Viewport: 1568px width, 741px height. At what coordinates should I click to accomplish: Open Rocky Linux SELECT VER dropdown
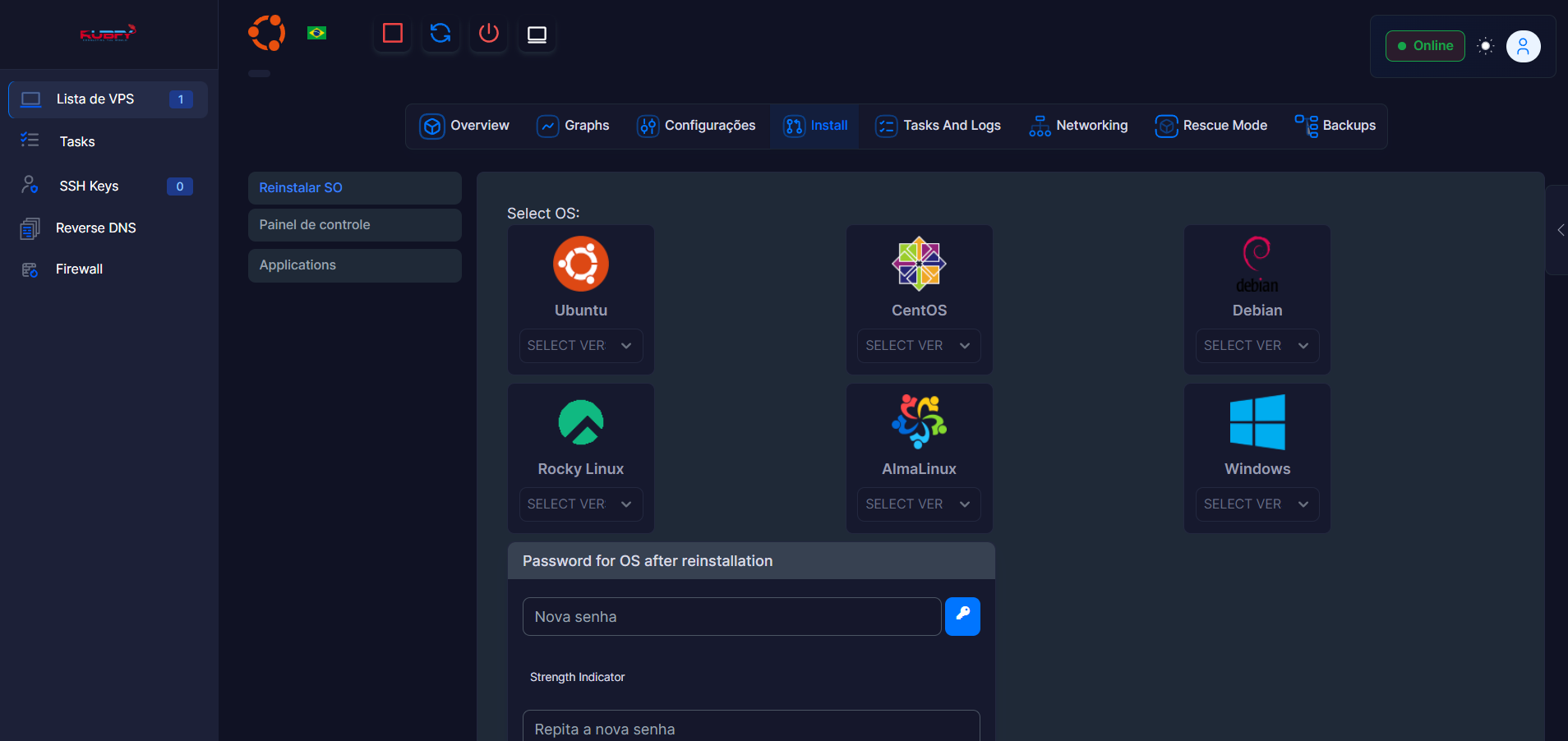(x=581, y=504)
